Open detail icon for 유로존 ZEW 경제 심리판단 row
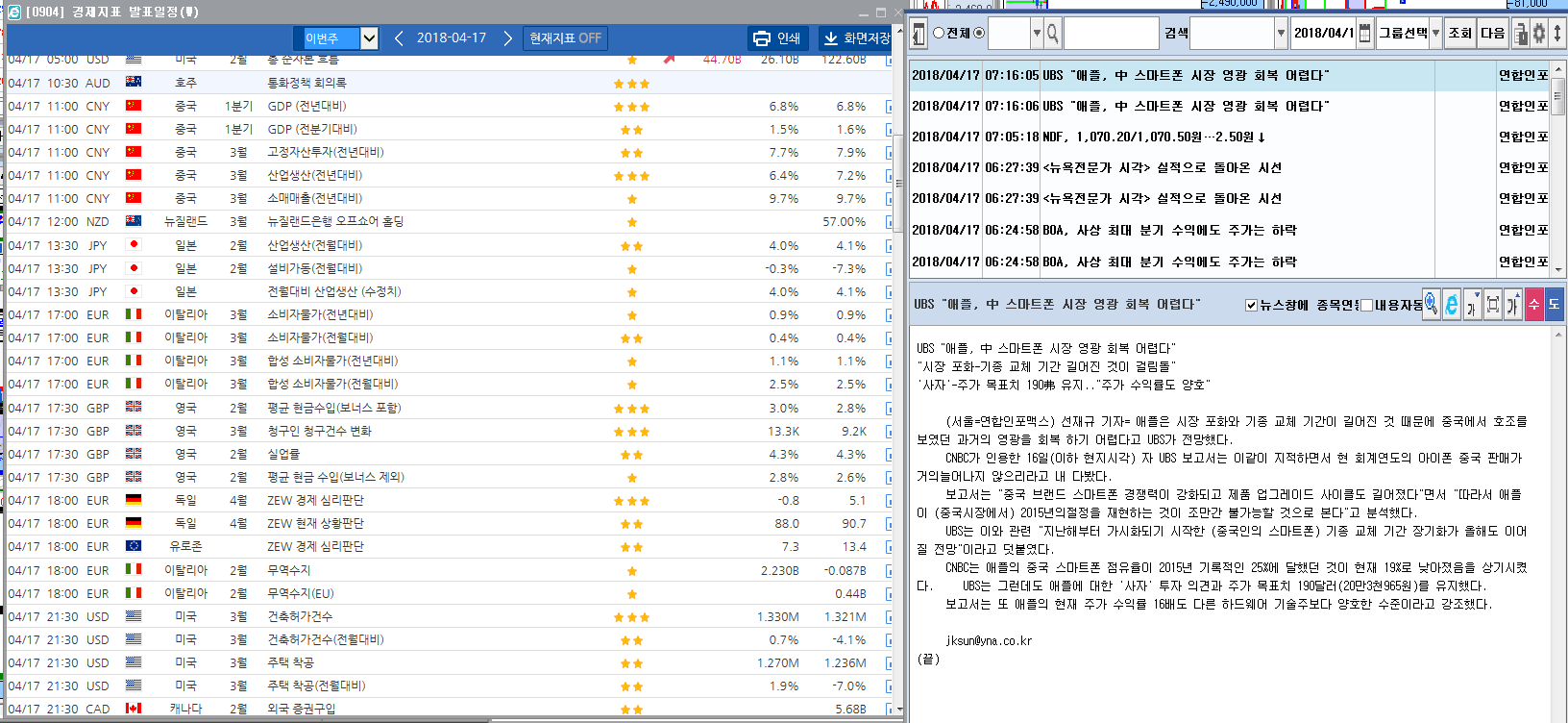Image resolution: width=1568 pixels, height=723 pixels. coord(888,547)
